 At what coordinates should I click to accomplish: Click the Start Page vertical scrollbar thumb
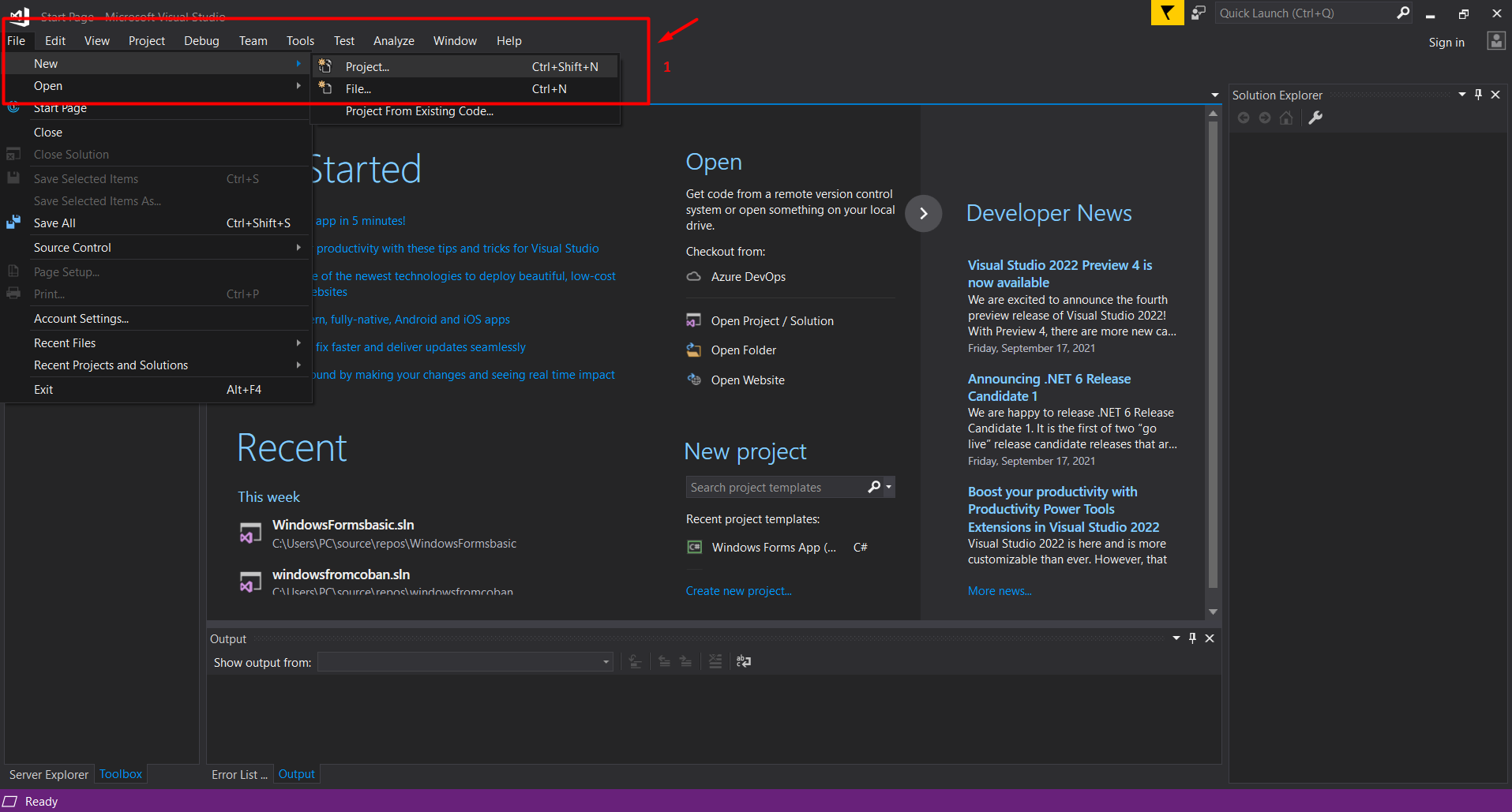coord(1213,355)
